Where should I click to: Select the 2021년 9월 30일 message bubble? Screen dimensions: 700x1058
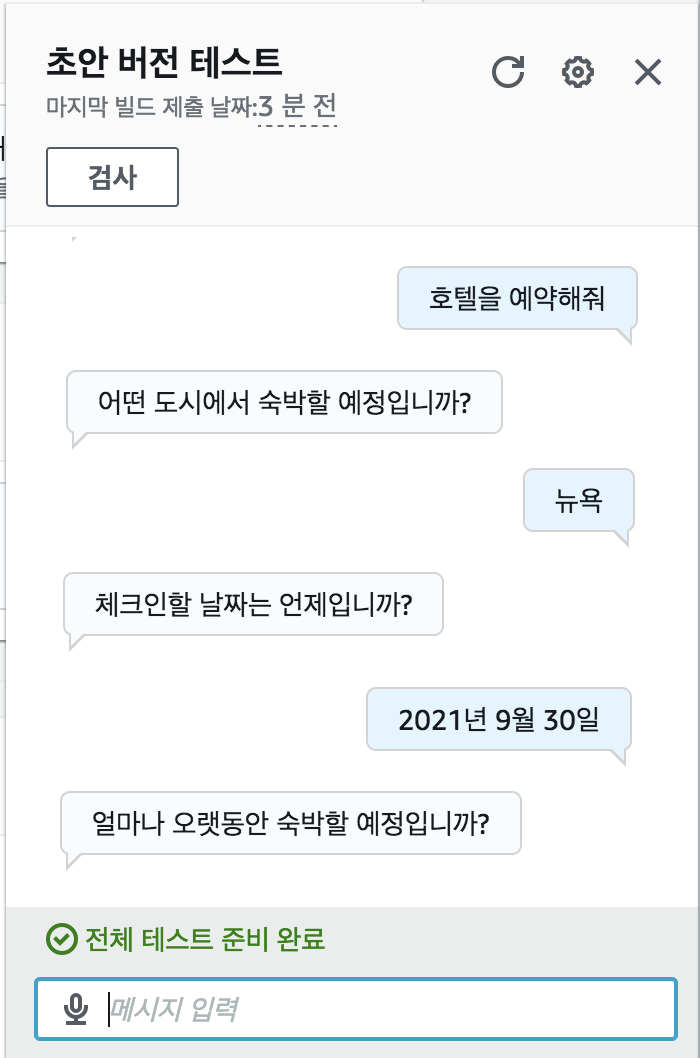(499, 719)
